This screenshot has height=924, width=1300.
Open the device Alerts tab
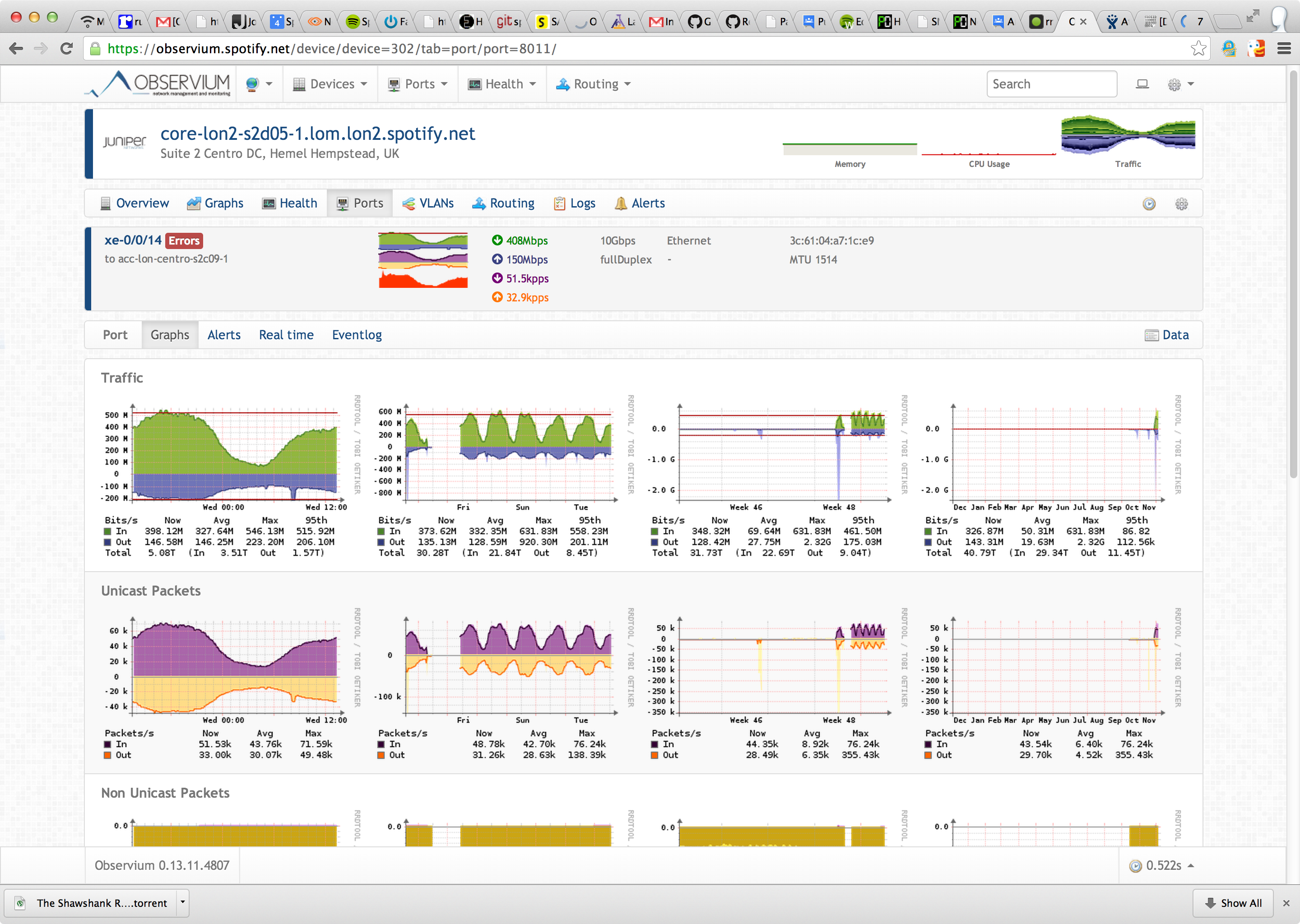click(x=640, y=203)
